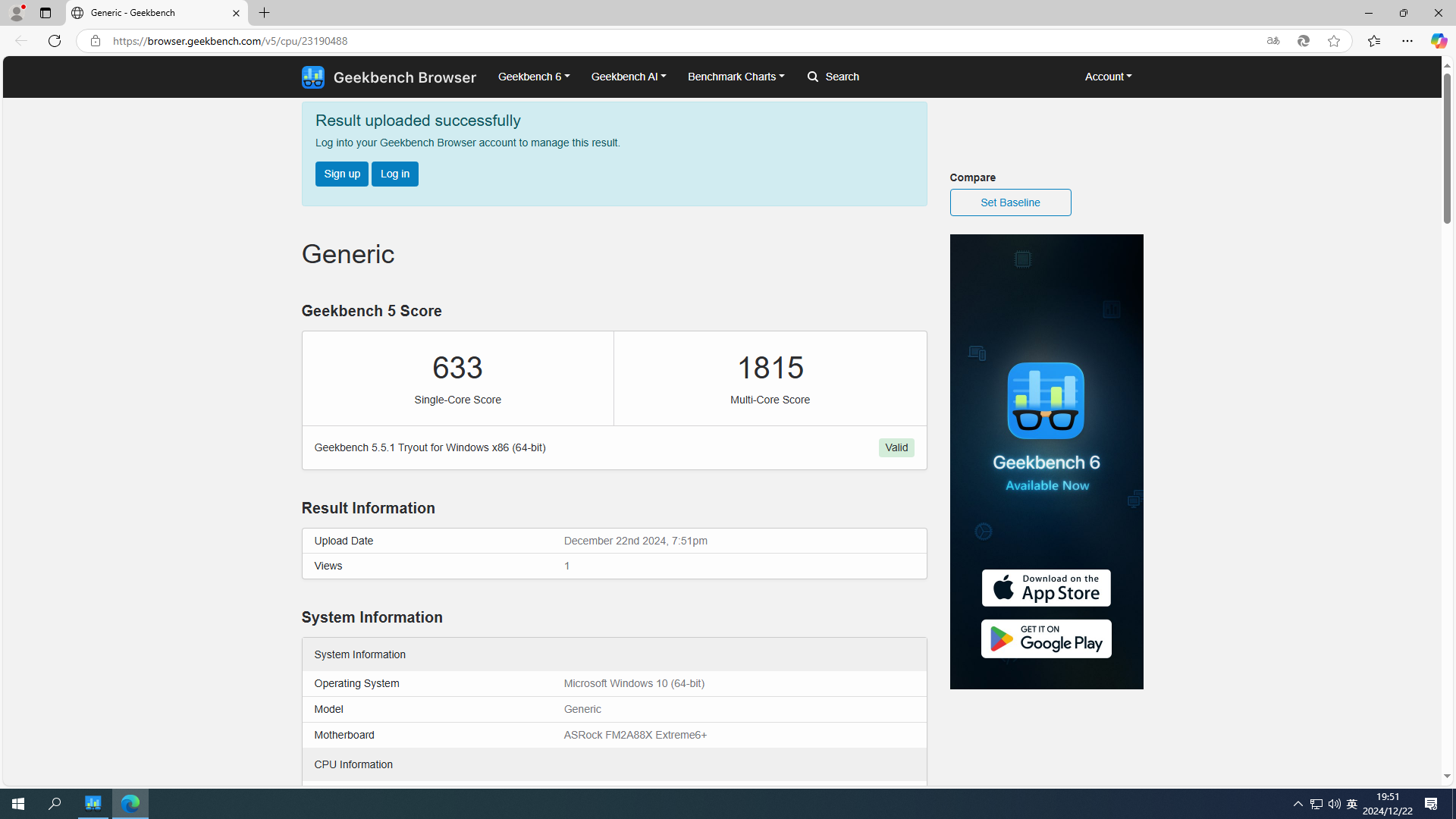Click the volume speaker tray icon

pyautogui.click(x=1334, y=804)
